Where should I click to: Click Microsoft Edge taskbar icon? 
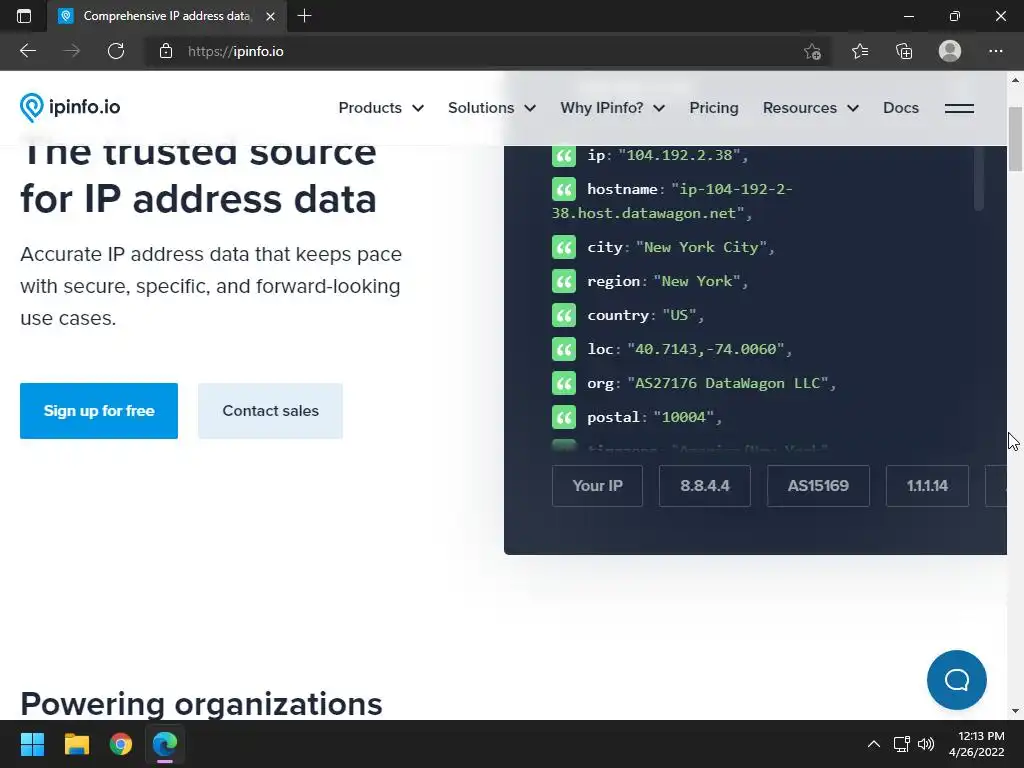[x=165, y=744]
